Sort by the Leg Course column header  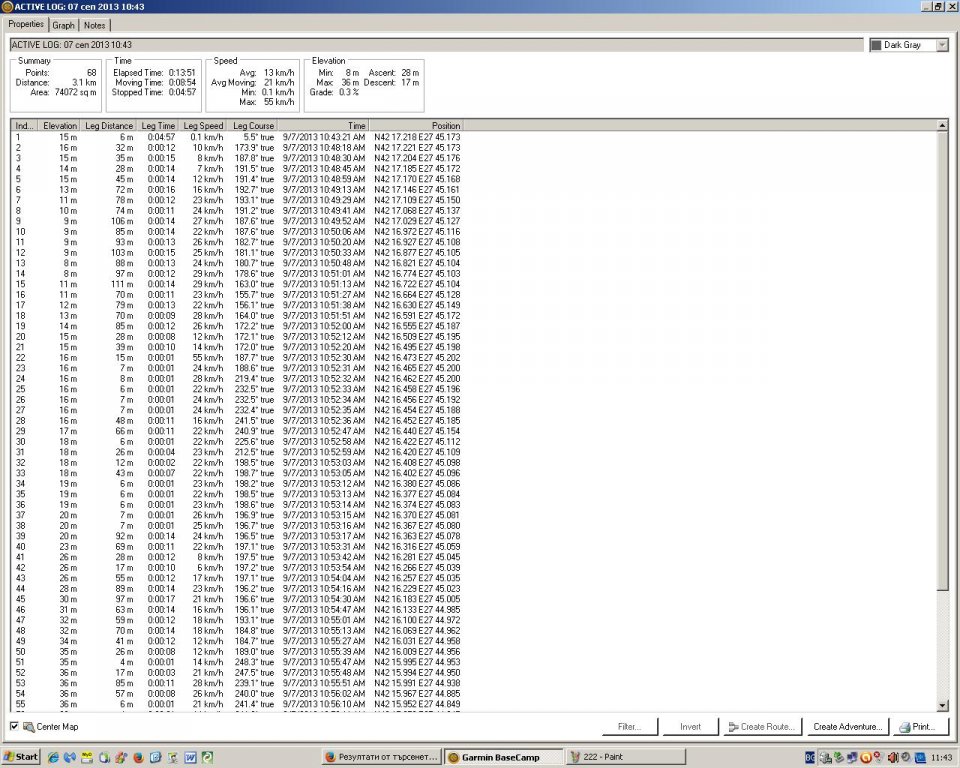[x=253, y=126]
